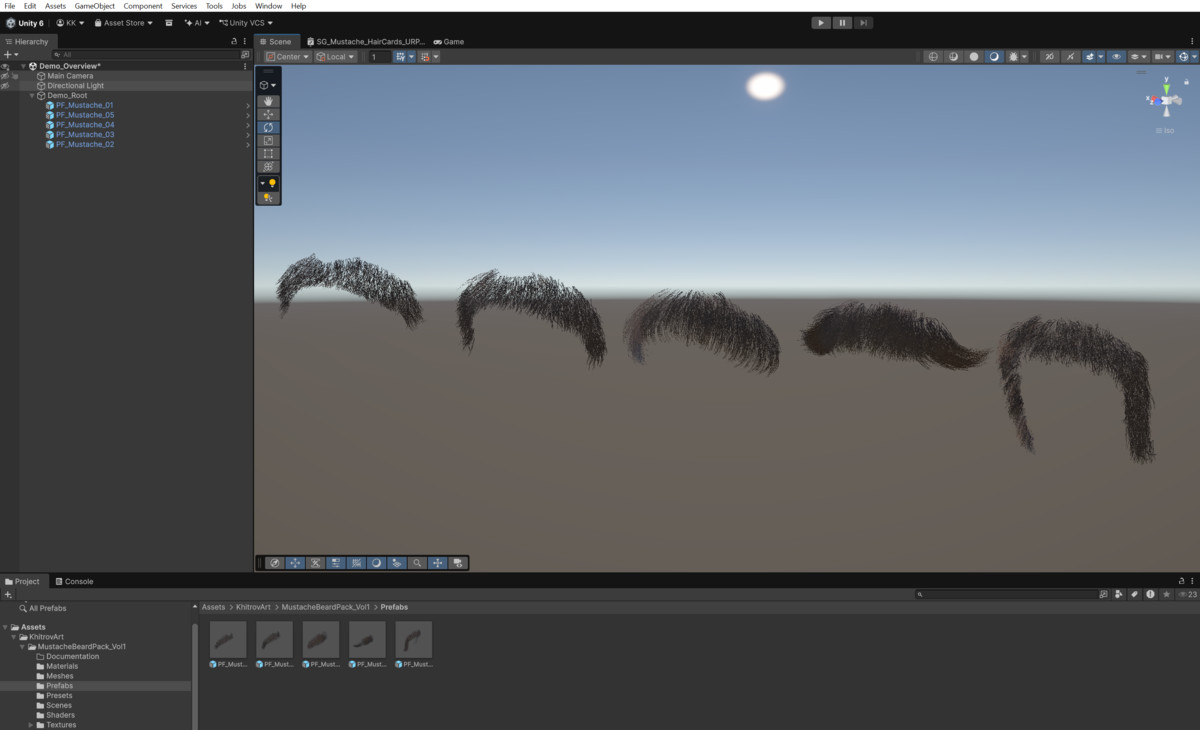Open the Local rotation mode dropdown
The image size is (1200, 730).
(335, 57)
